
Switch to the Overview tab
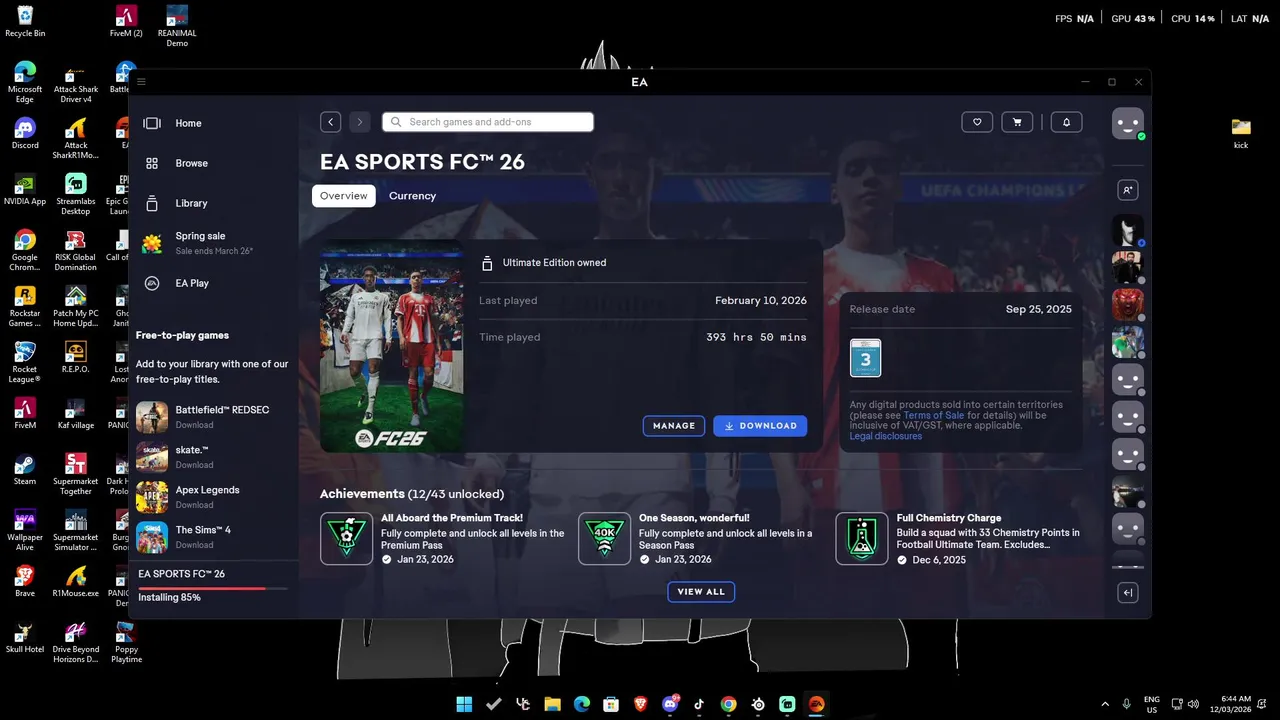(344, 196)
